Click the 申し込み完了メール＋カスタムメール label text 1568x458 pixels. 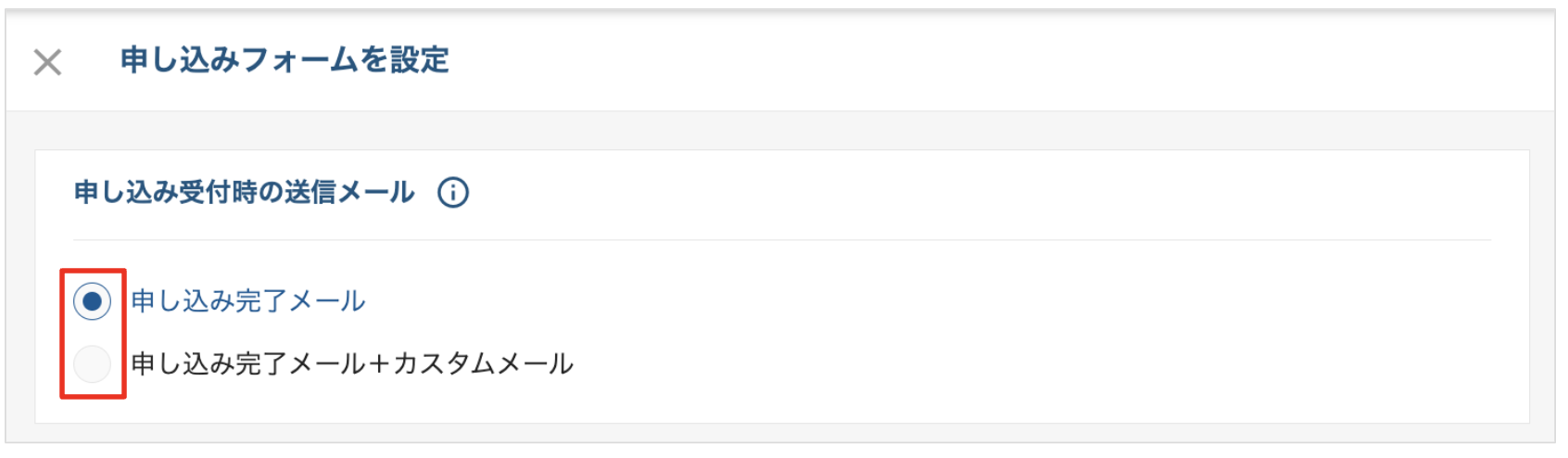352,363
